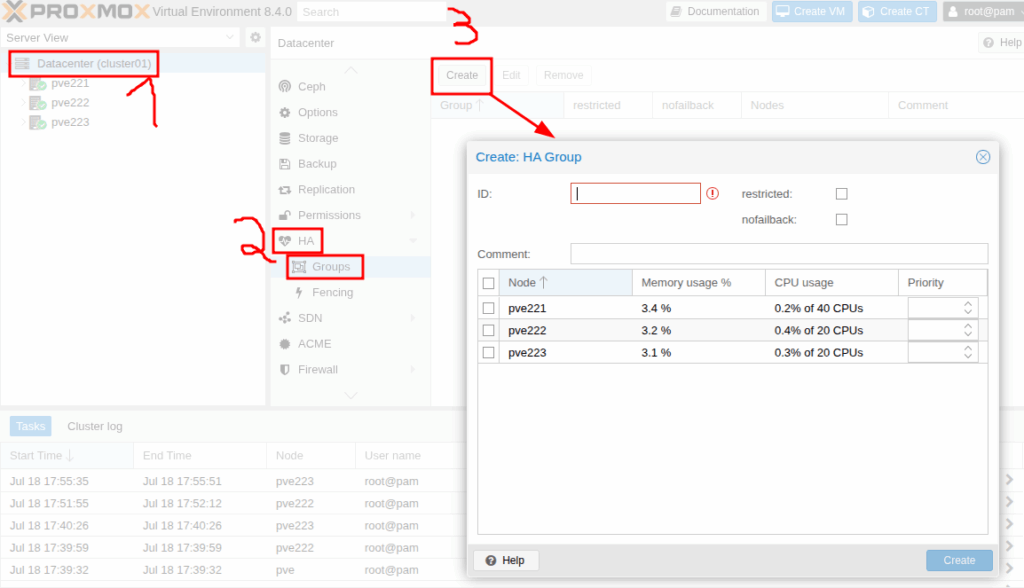The image size is (1024, 588).
Task: Click the Backup floppy icon
Action: [x=285, y=164]
